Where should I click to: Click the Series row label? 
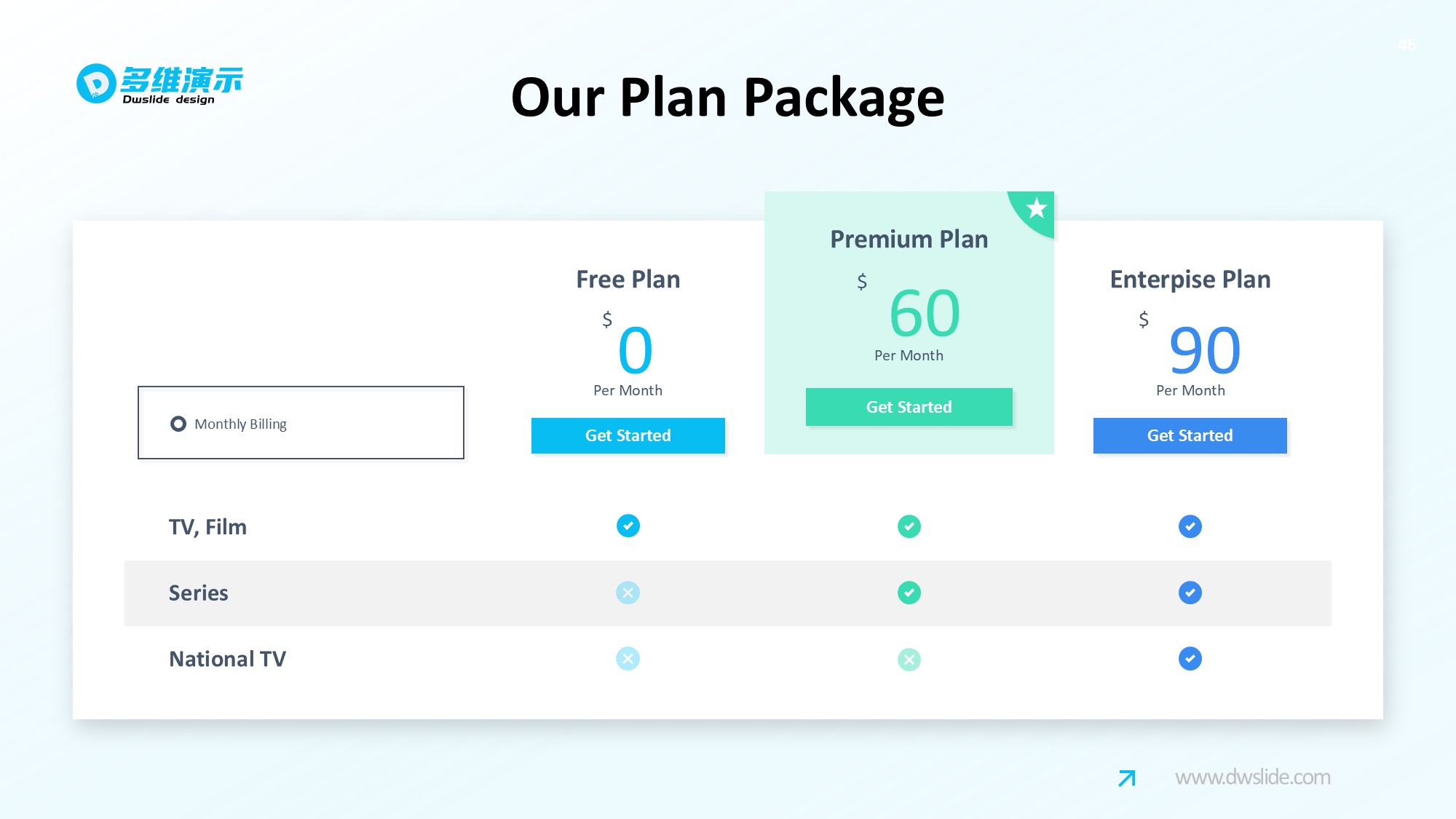pos(198,593)
